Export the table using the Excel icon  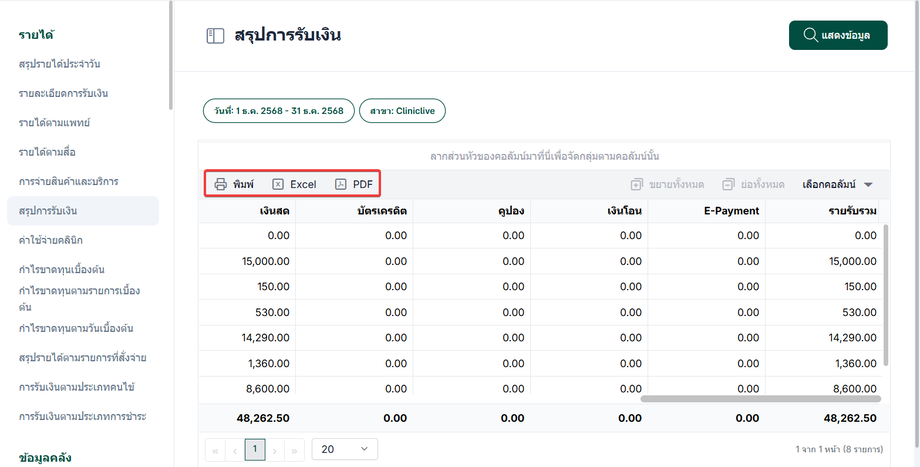(x=278, y=184)
